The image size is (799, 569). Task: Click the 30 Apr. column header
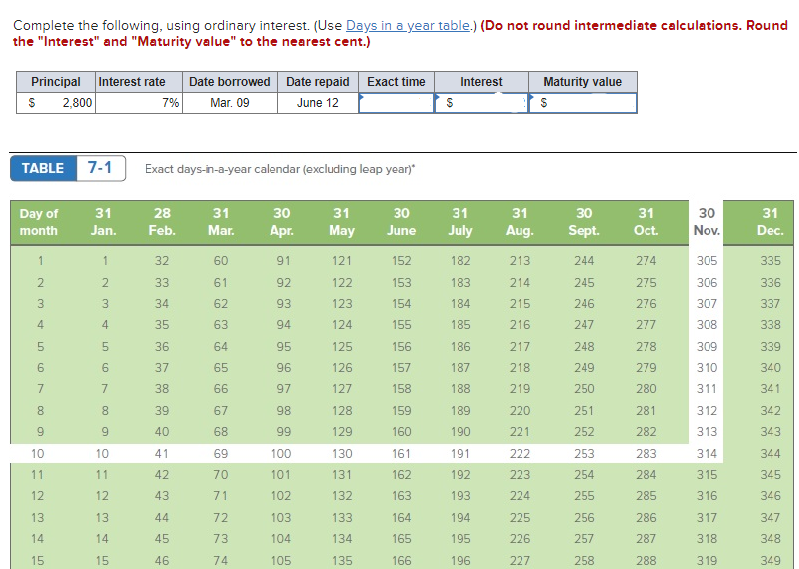pos(281,222)
